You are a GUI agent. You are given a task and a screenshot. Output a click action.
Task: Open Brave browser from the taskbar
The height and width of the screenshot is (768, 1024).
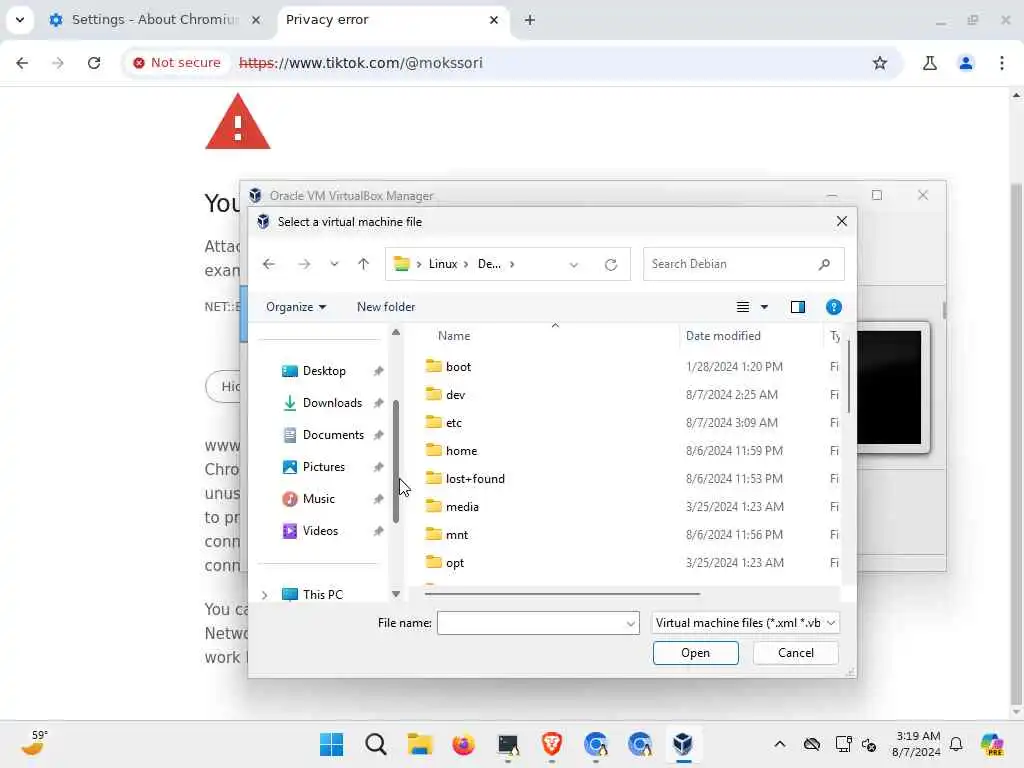552,744
